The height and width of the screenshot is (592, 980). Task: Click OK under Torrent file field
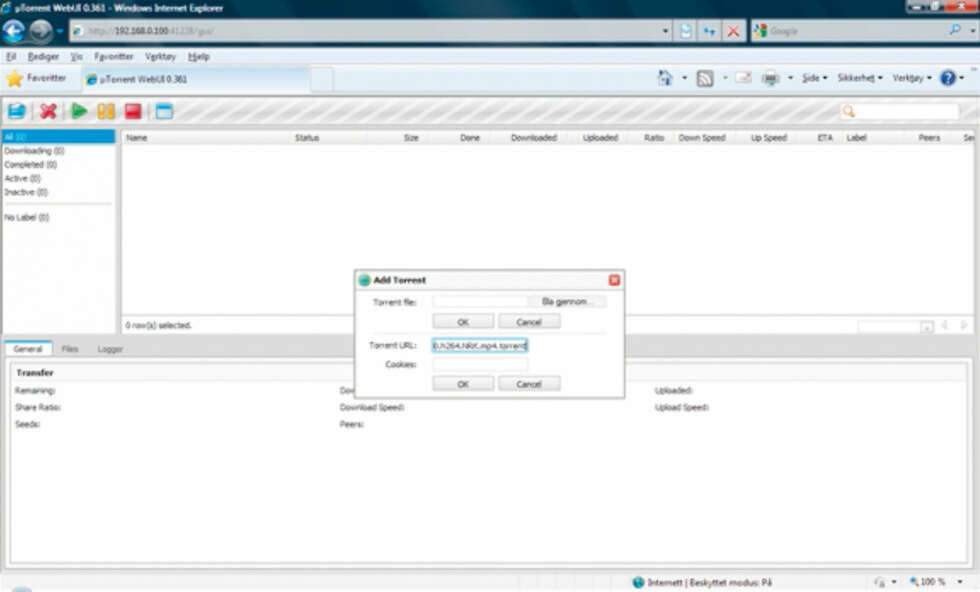(463, 322)
